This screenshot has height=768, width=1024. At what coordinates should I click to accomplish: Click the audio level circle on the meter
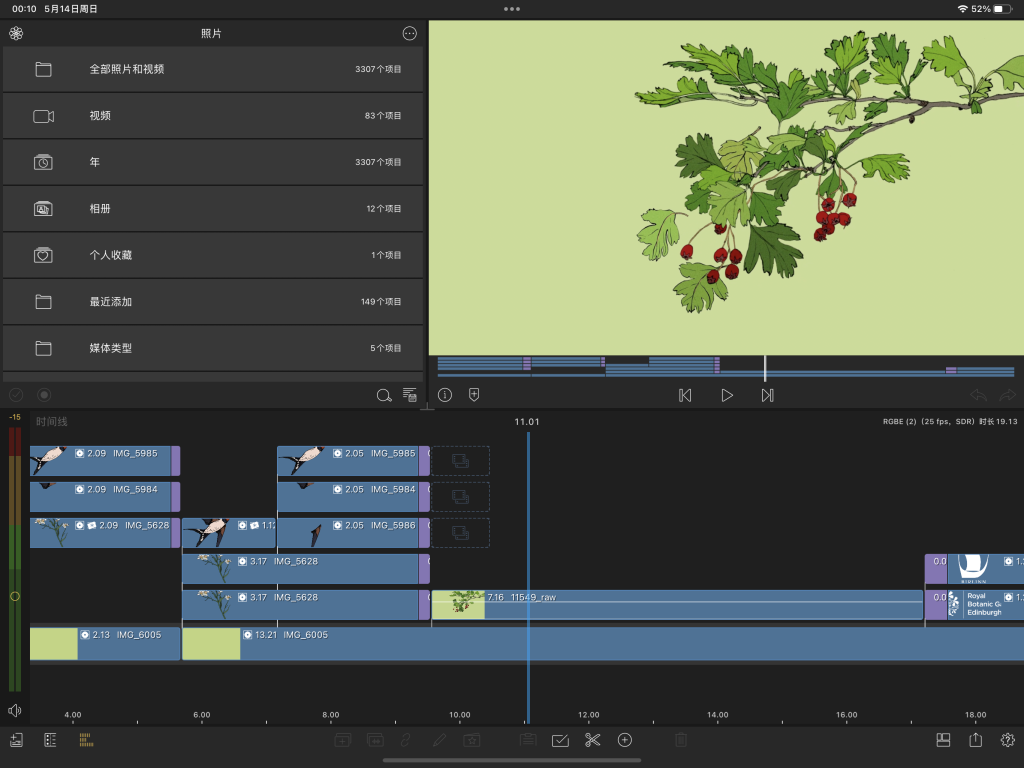pyautogui.click(x=15, y=596)
